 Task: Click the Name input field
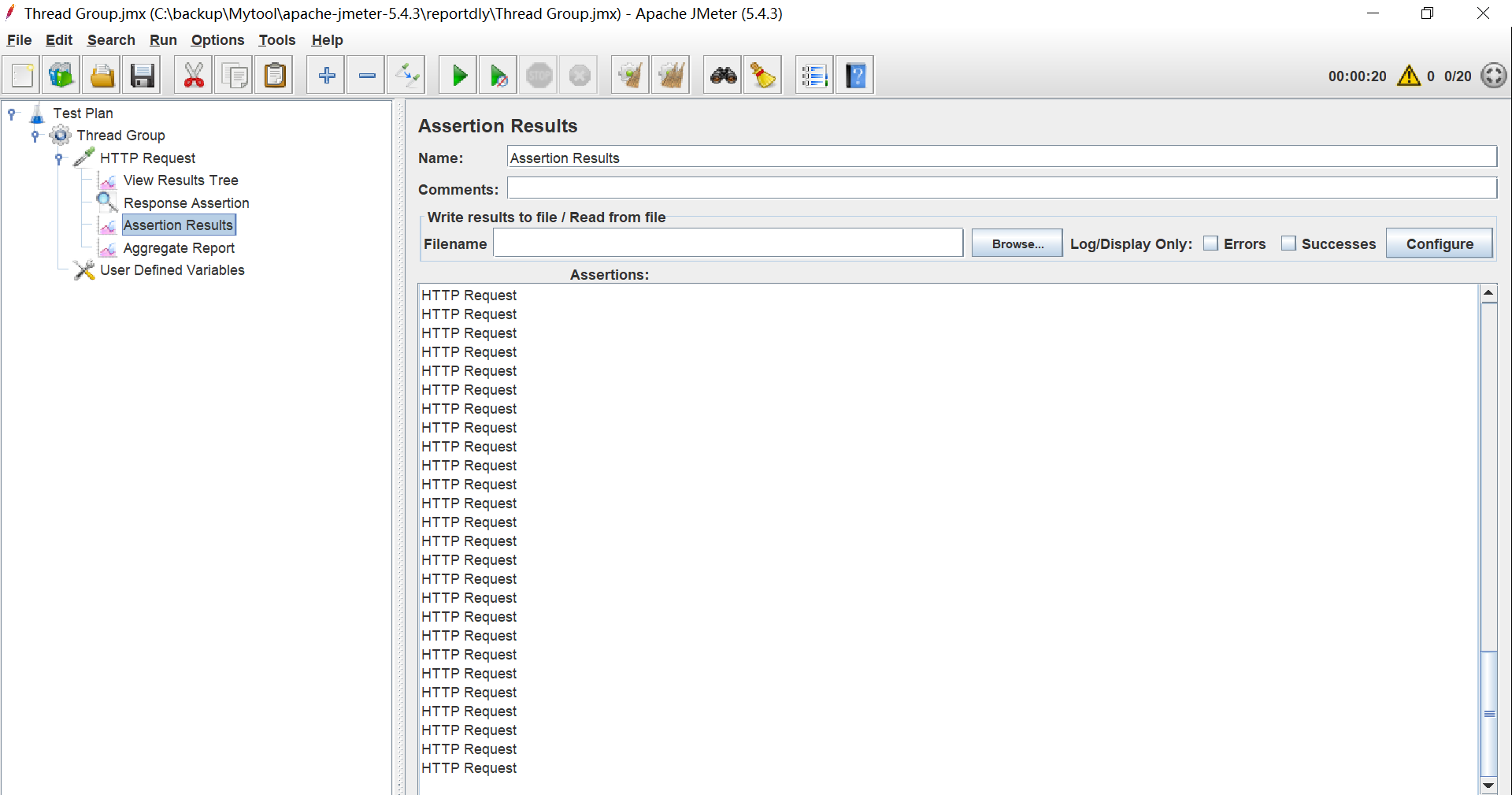tap(1002, 158)
